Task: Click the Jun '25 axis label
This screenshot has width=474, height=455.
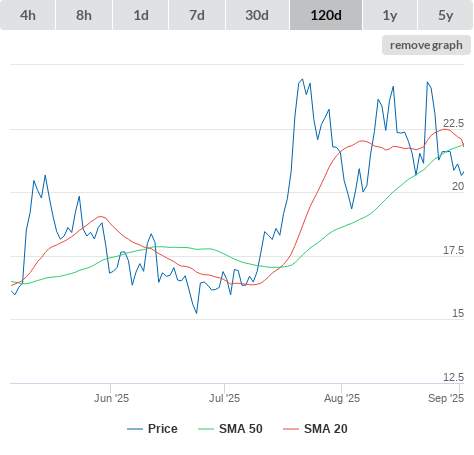Action: tap(111, 398)
